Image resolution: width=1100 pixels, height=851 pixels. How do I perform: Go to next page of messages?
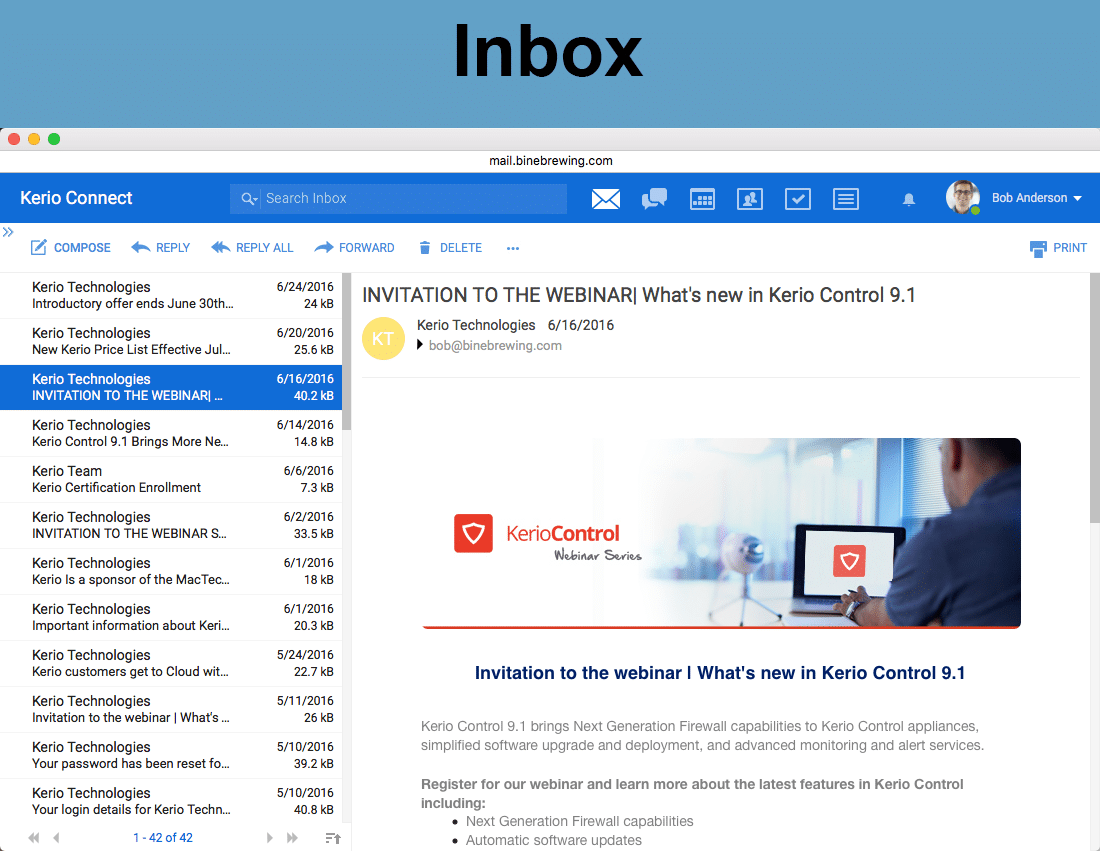pyautogui.click(x=269, y=838)
